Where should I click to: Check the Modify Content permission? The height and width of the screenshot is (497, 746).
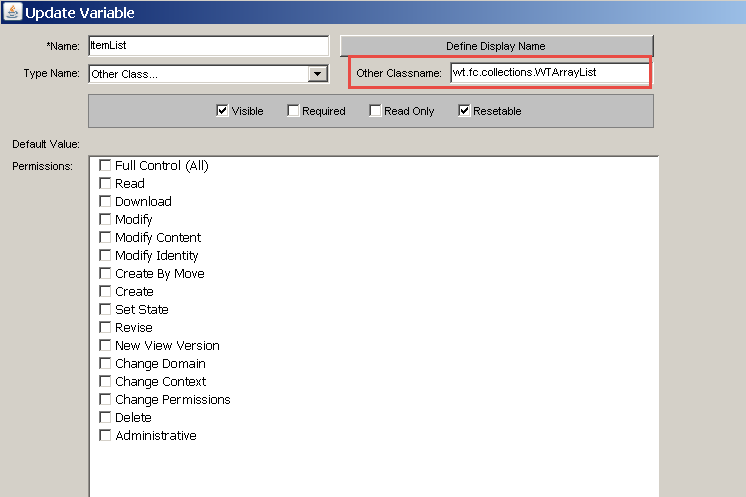105,237
